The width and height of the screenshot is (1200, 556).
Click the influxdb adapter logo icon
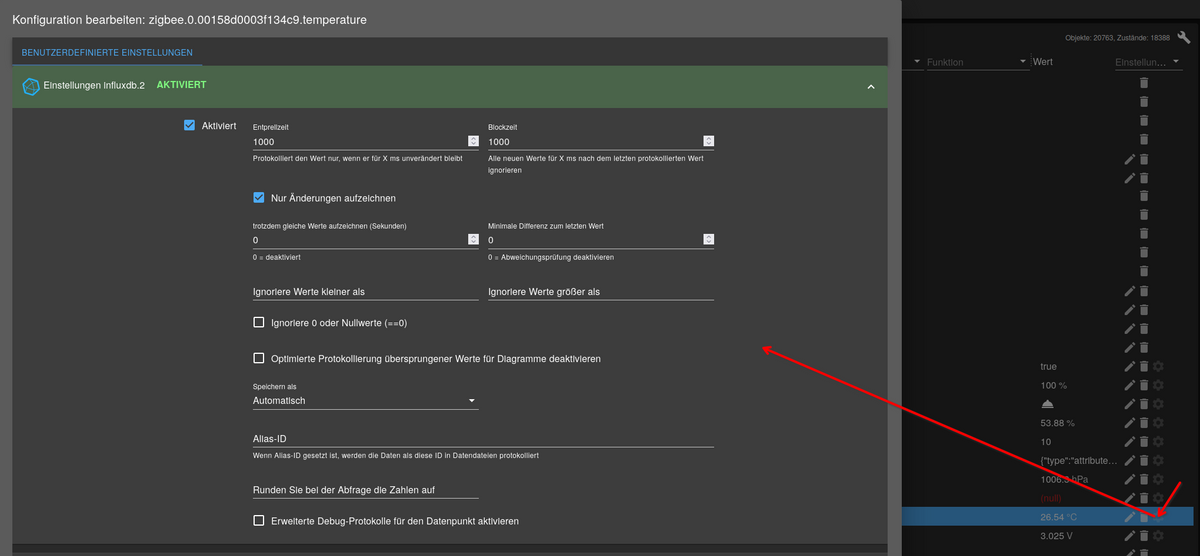click(x=30, y=86)
